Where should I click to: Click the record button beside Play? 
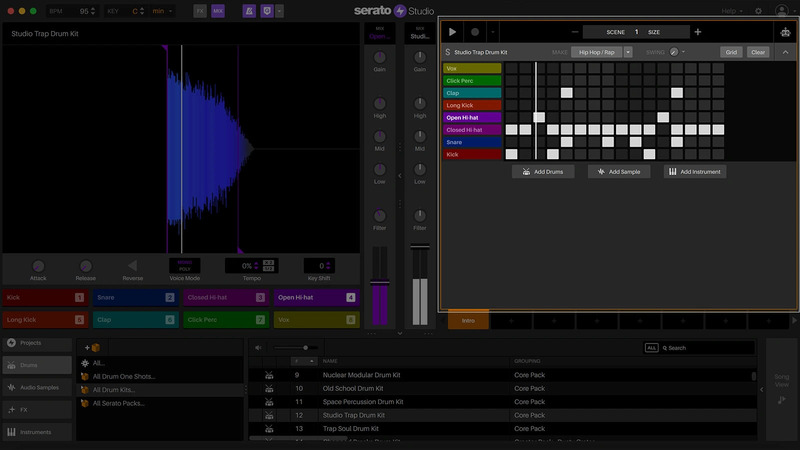[x=475, y=32]
